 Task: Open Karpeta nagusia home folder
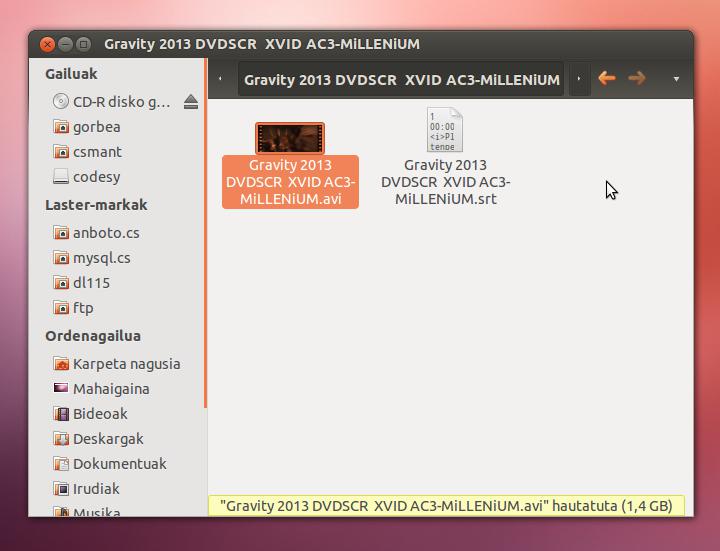(x=126, y=364)
